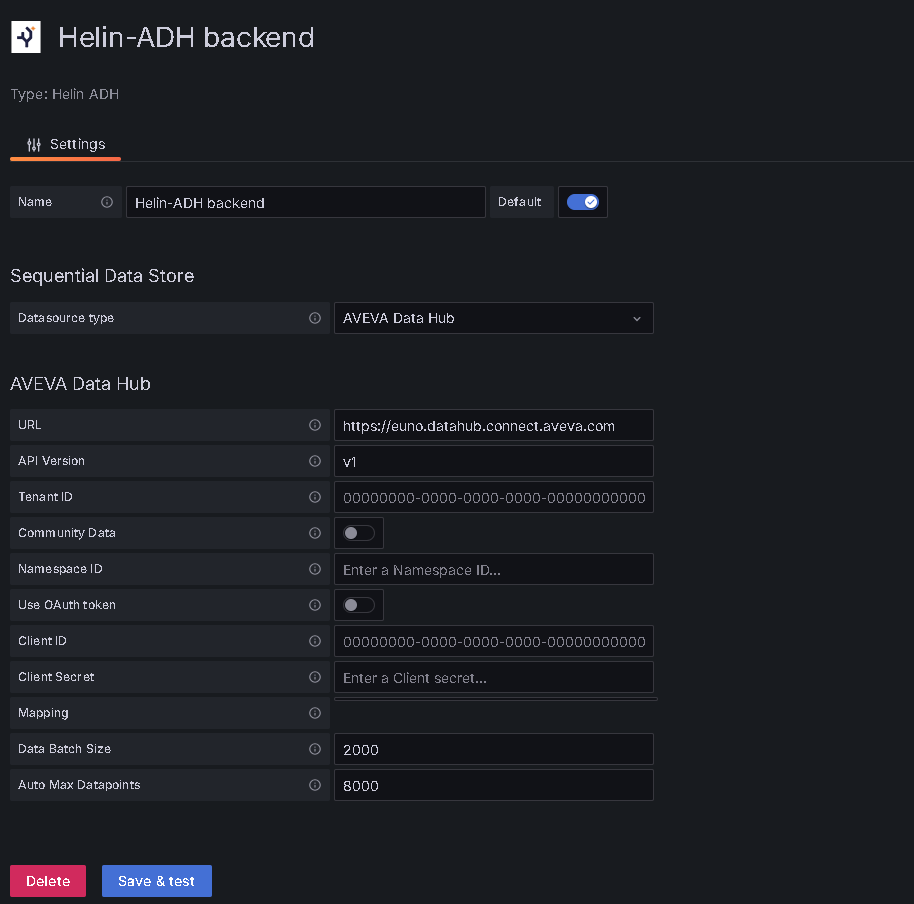
Task: Turn off the Default datasource toggle
Action: [583, 202]
